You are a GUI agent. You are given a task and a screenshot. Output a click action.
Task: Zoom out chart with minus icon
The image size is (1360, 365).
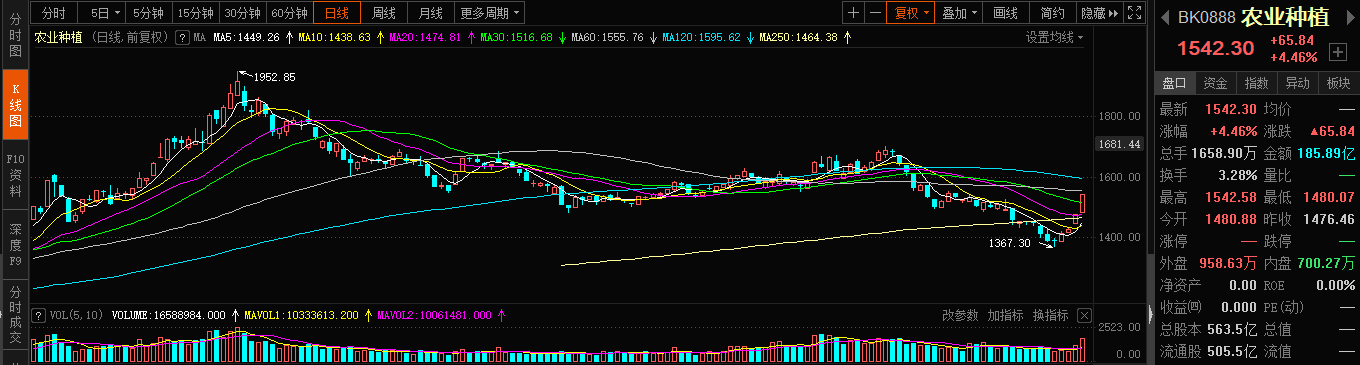pyautogui.click(x=875, y=13)
